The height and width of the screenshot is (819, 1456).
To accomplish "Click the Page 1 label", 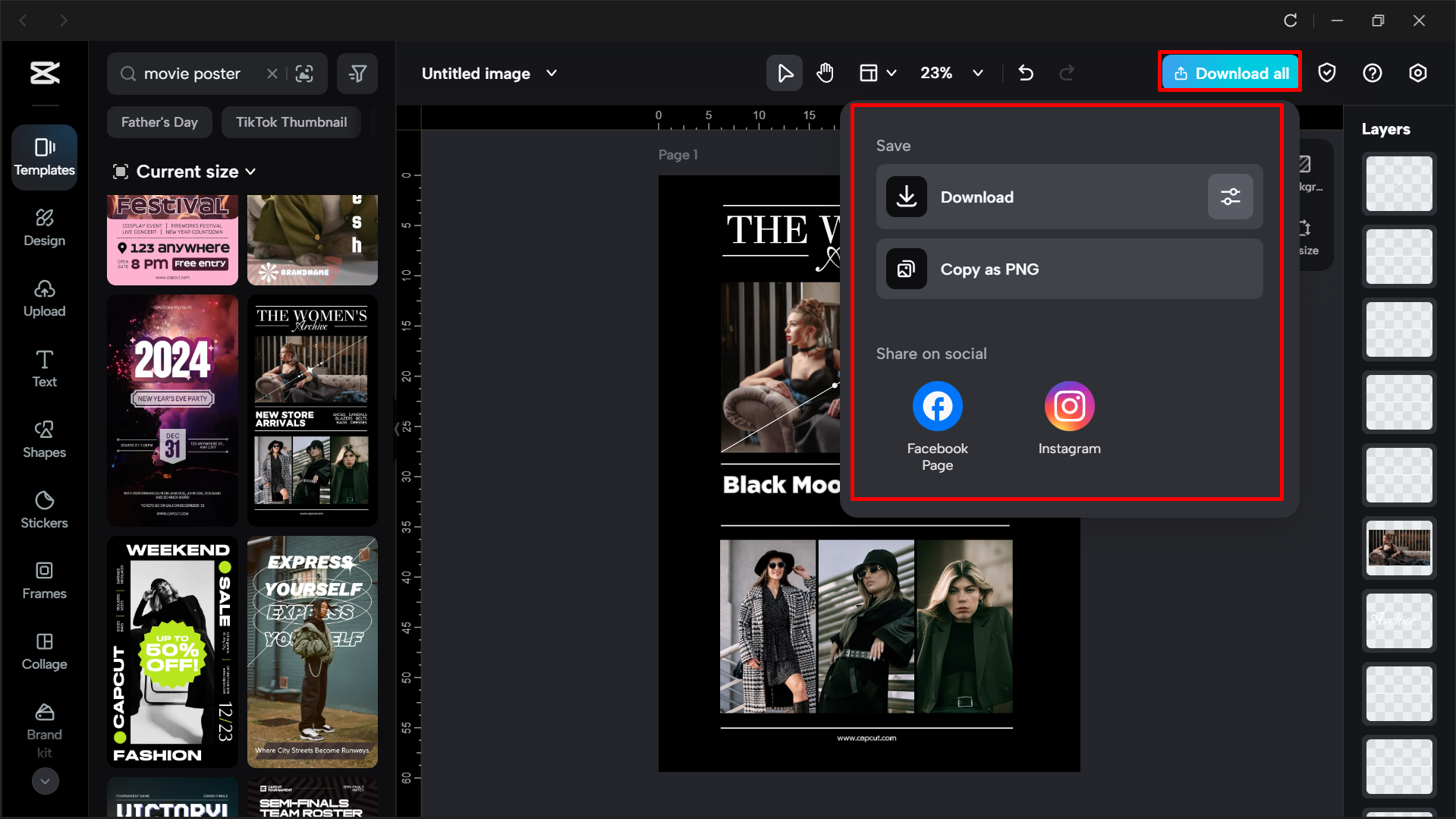I will click(678, 154).
